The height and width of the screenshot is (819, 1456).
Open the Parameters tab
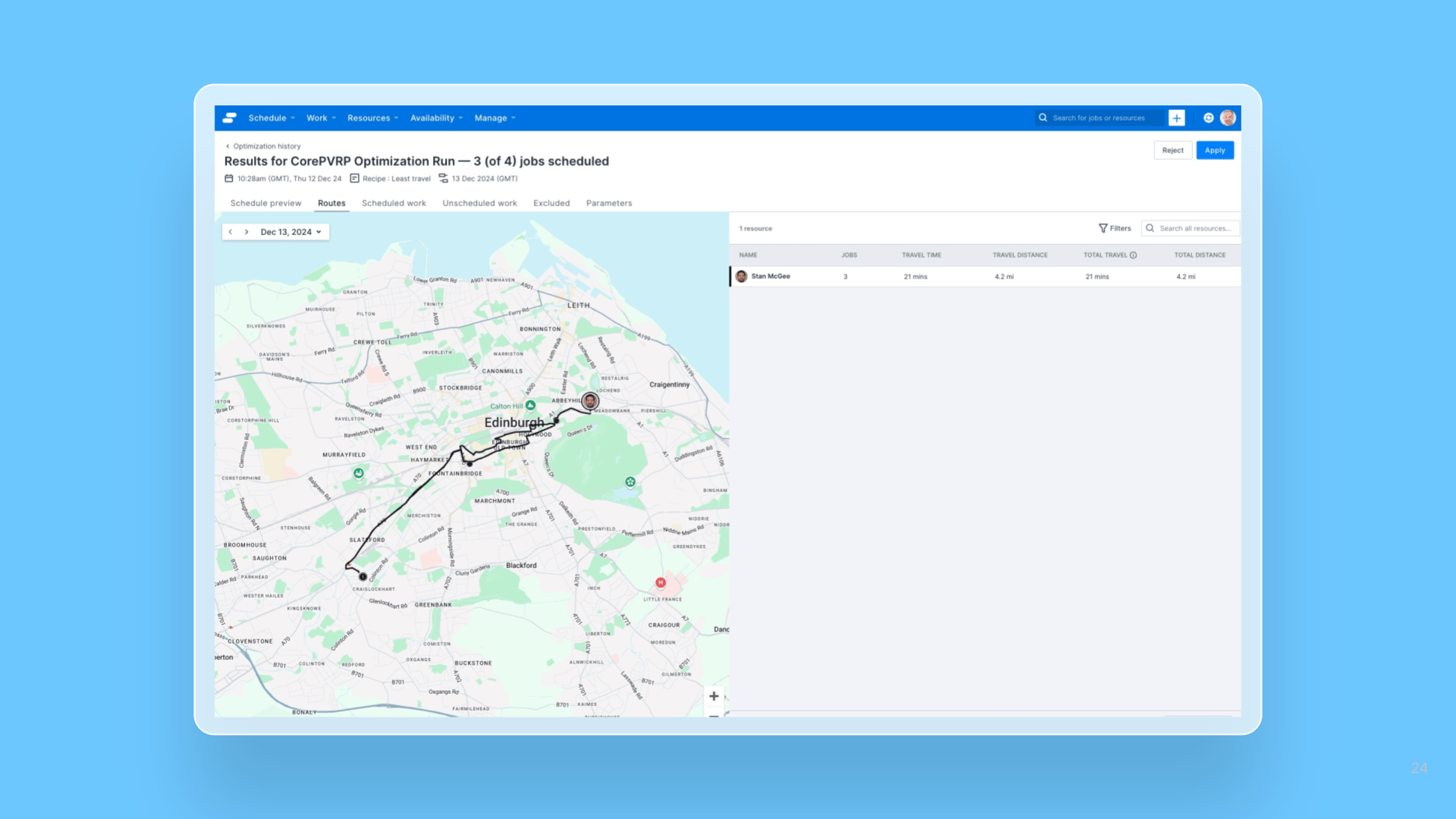(609, 203)
